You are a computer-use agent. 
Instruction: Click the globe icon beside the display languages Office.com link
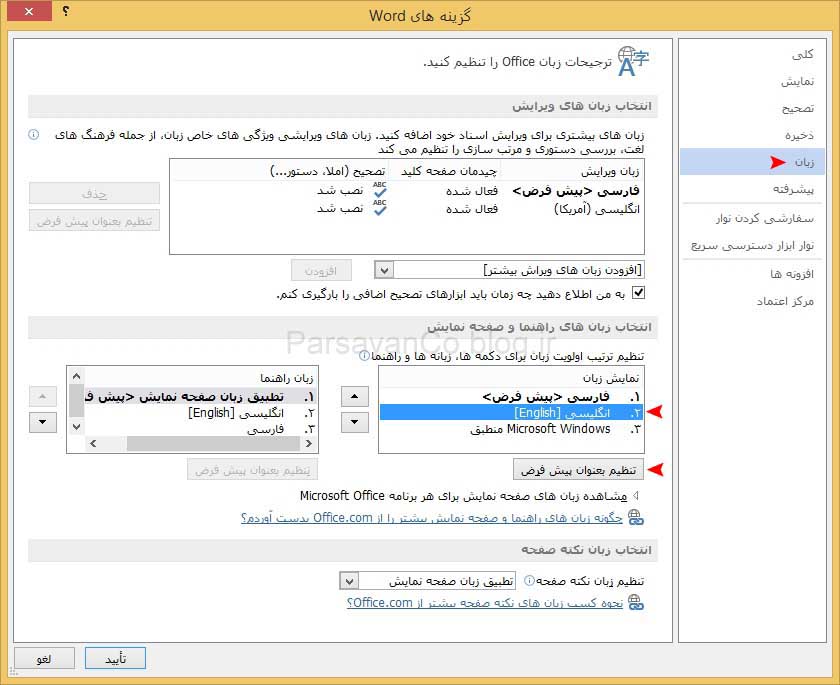(x=635, y=517)
